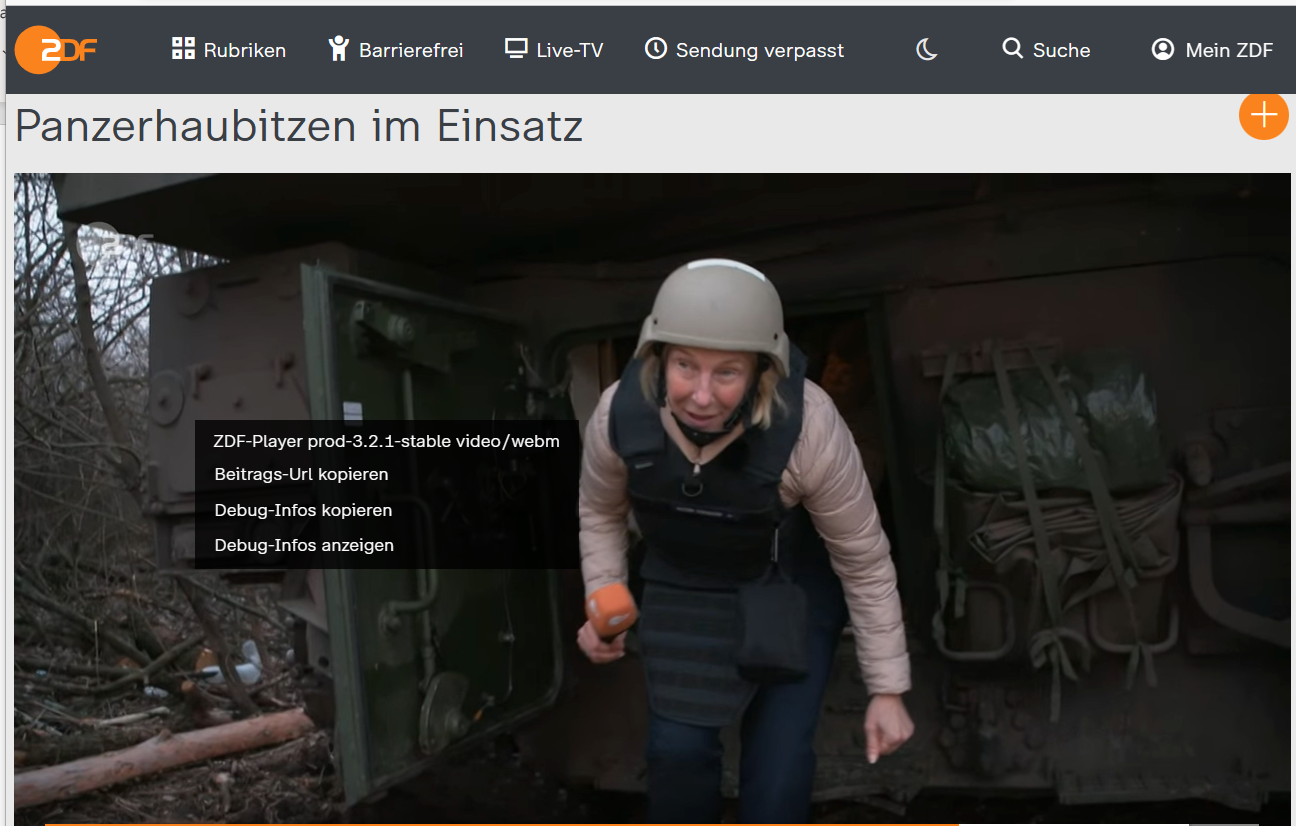Open Mein ZDF label
This screenshot has height=826, width=1296.
click(x=1230, y=50)
